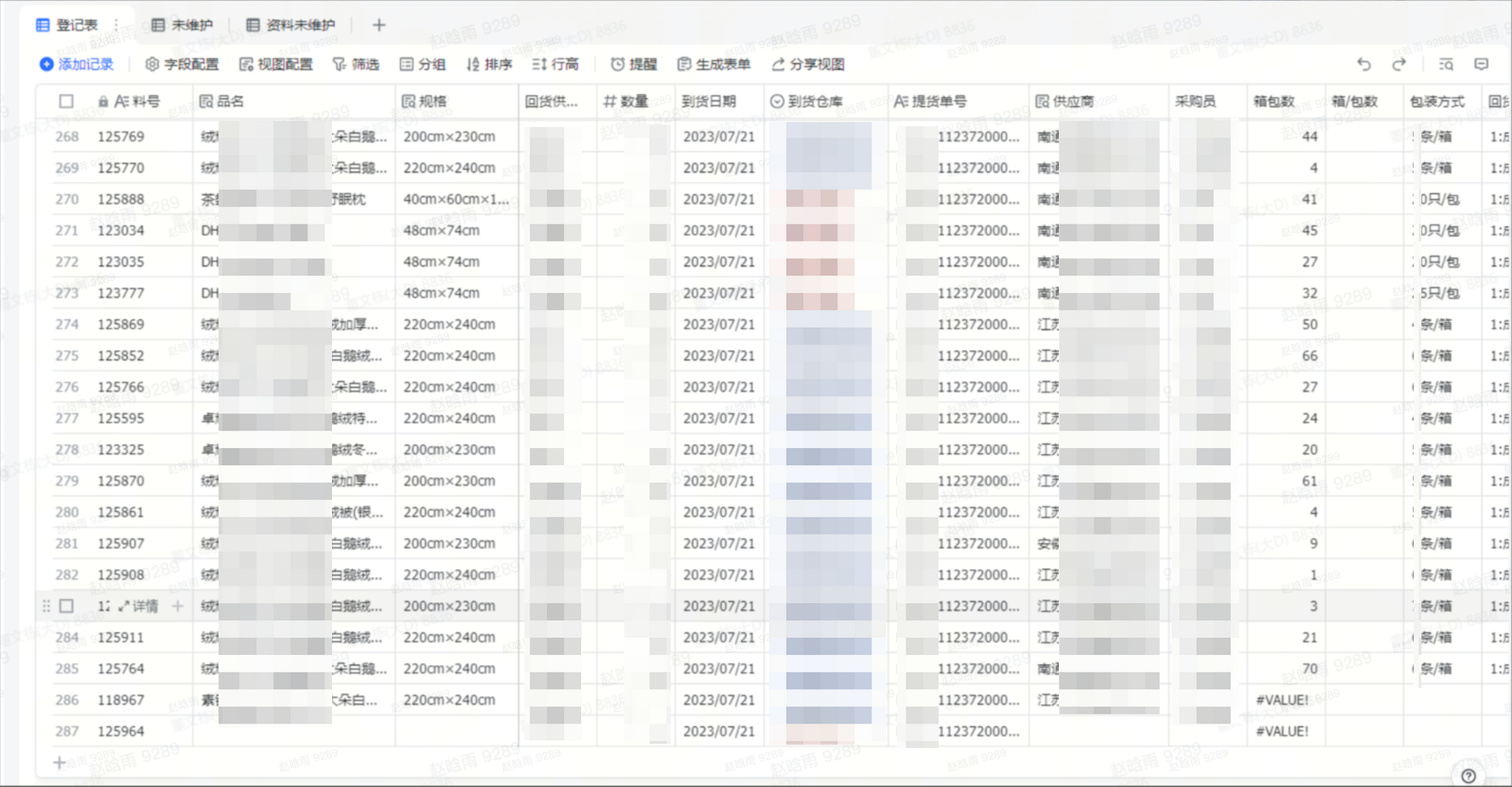The height and width of the screenshot is (787, 1512).
Task: Open 分组 grouping options
Action: point(423,64)
